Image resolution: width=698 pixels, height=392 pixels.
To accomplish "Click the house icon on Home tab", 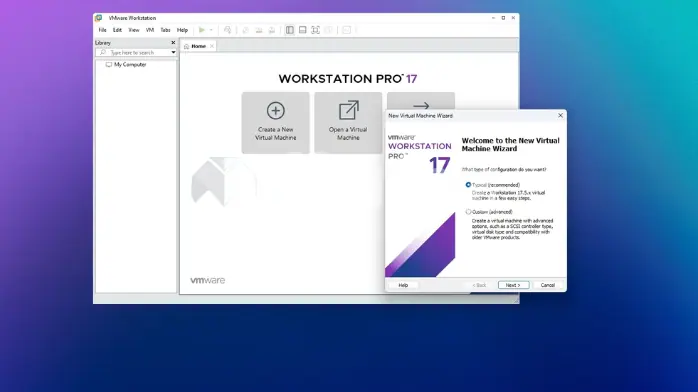I will point(187,46).
